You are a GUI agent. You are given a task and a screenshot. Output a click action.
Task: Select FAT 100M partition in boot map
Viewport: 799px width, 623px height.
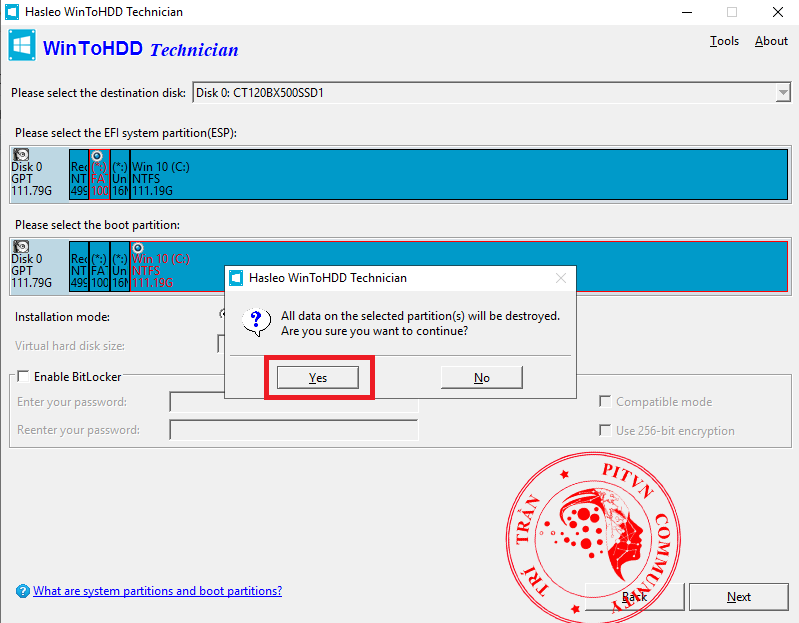point(99,266)
